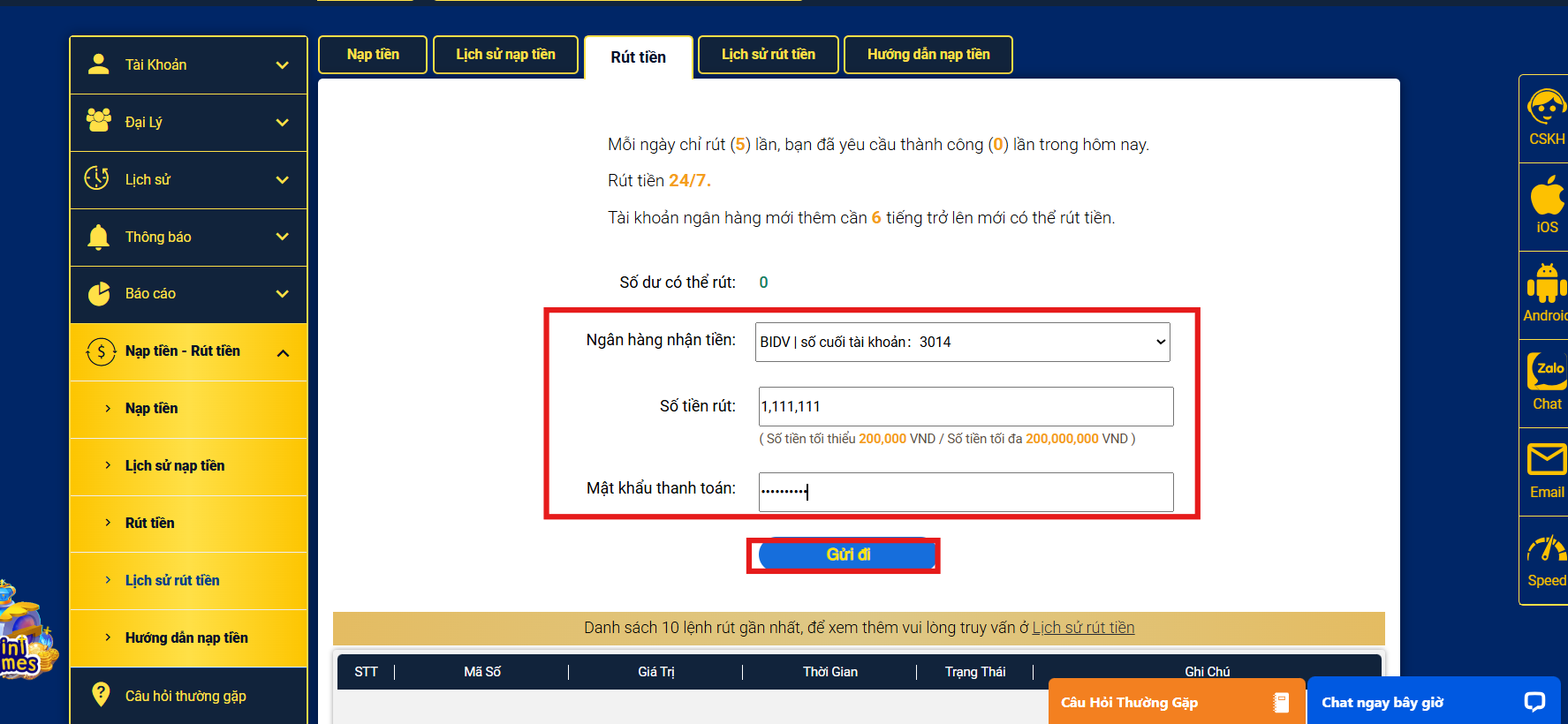
Task: Open the Speed gauge icon
Action: (1548, 549)
